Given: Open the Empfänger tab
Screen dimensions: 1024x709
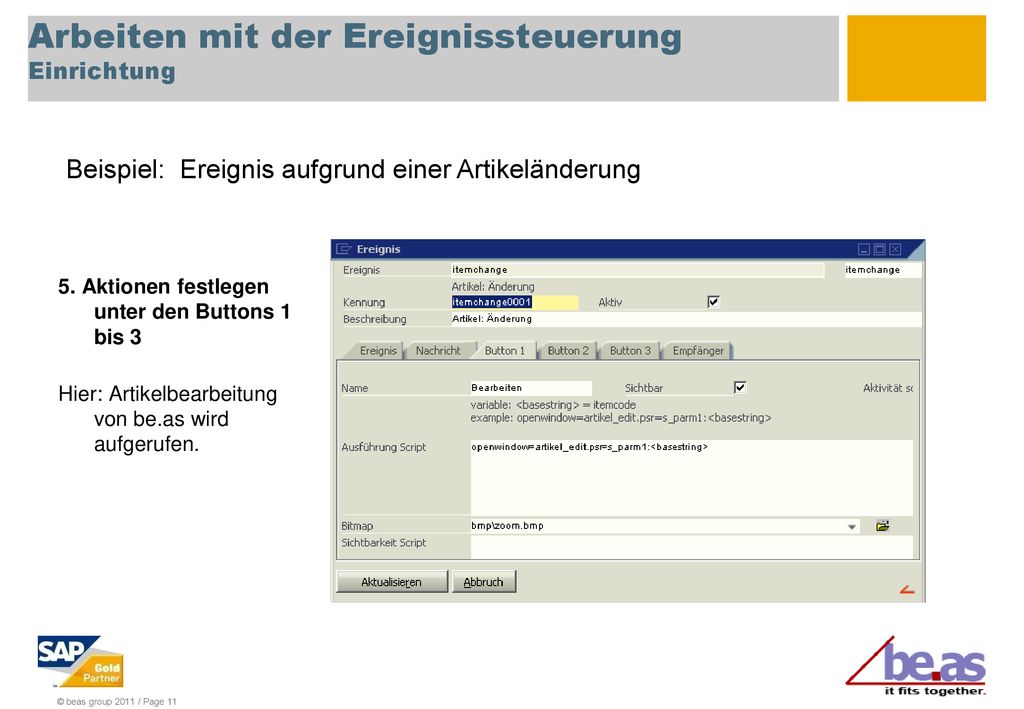Looking at the screenshot, I should point(698,351).
